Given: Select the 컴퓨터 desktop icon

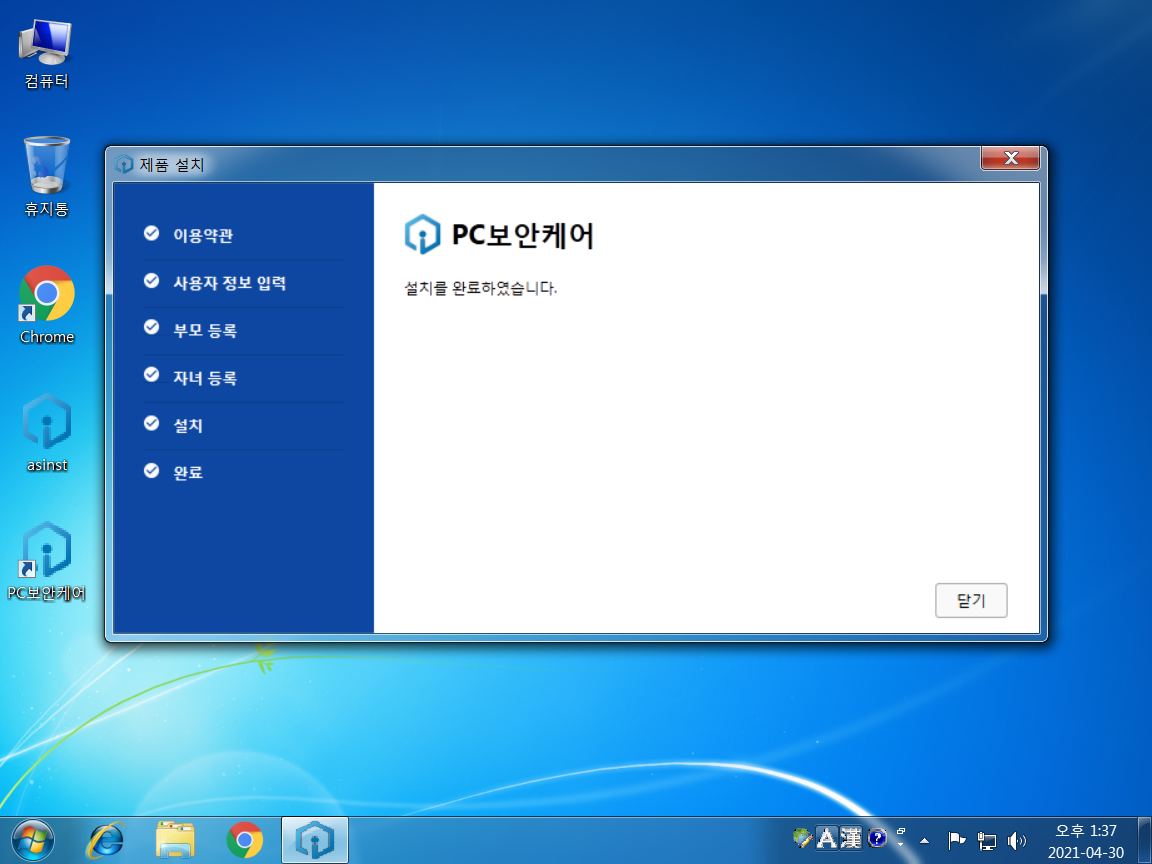Looking at the screenshot, I should pyautogui.click(x=46, y=54).
